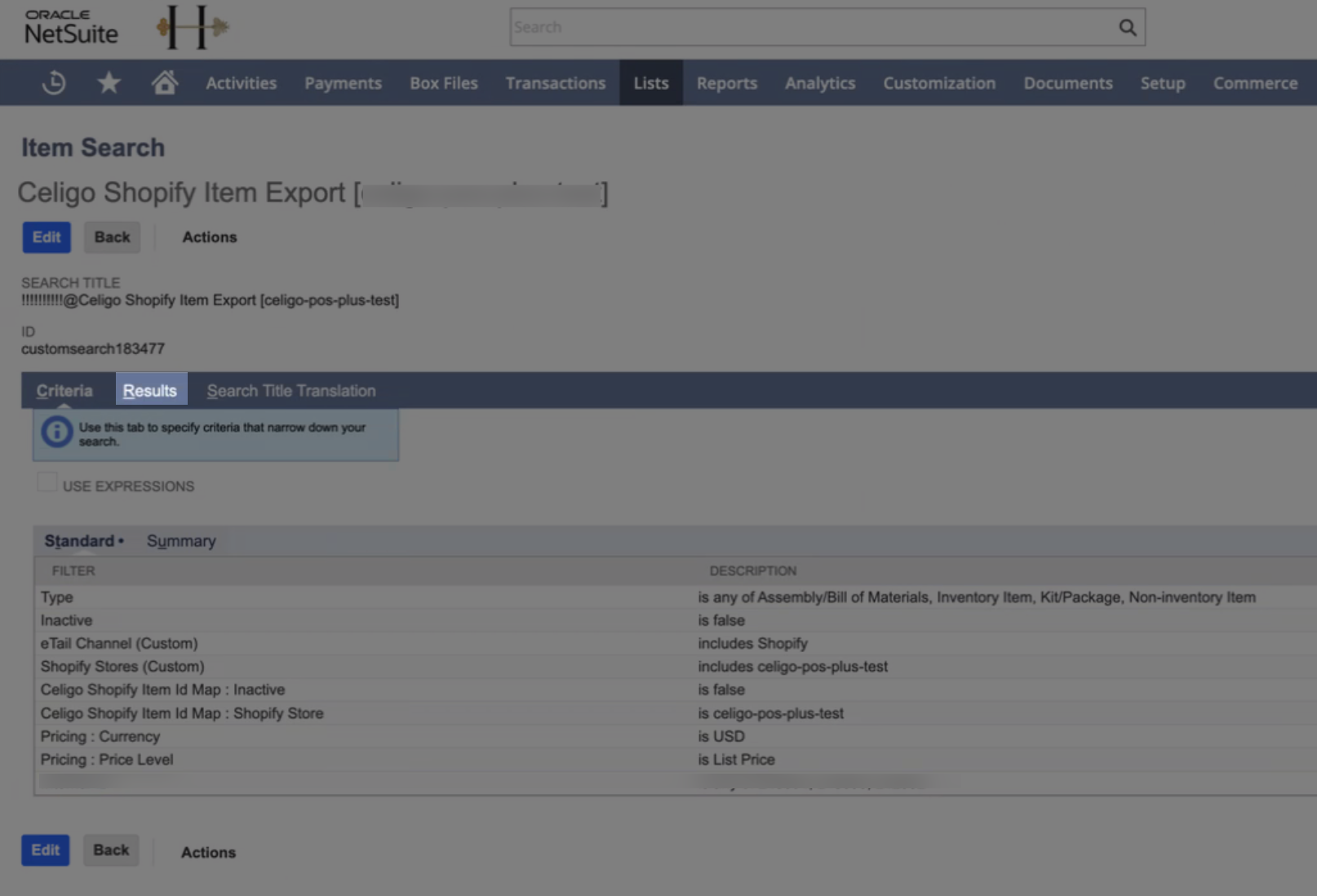Screen dimensions: 1317x896
Task: Open the Transactions menu
Action: [x=556, y=83]
